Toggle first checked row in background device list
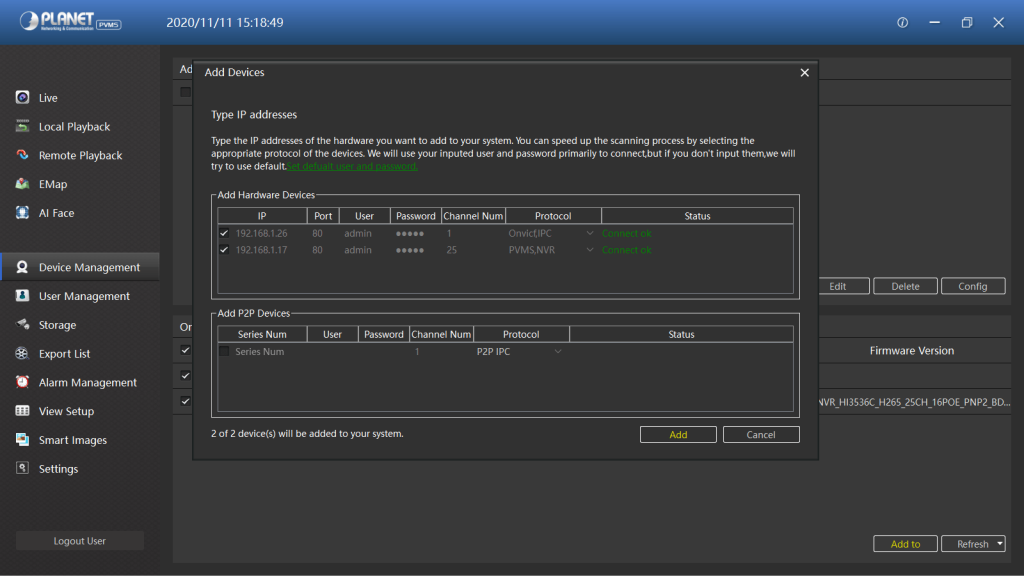 click(185, 350)
